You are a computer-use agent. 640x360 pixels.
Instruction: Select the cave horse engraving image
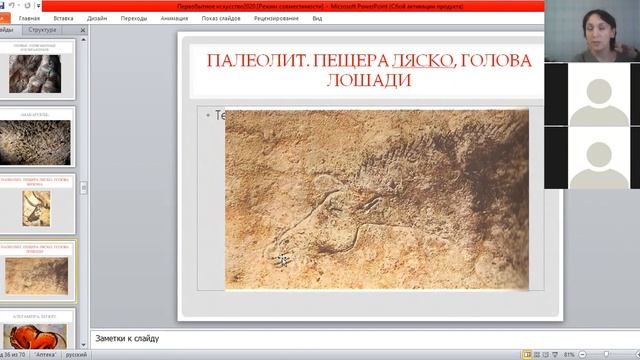tap(377, 200)
